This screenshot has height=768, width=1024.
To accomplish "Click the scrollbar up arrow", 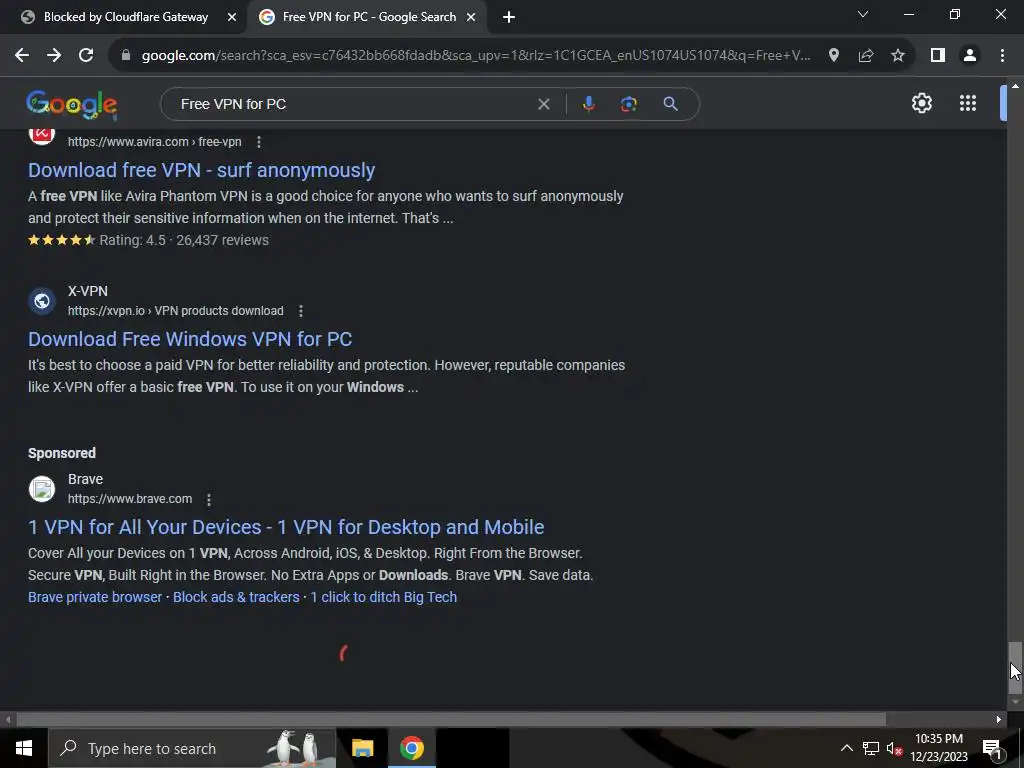I will point(1015,86).
